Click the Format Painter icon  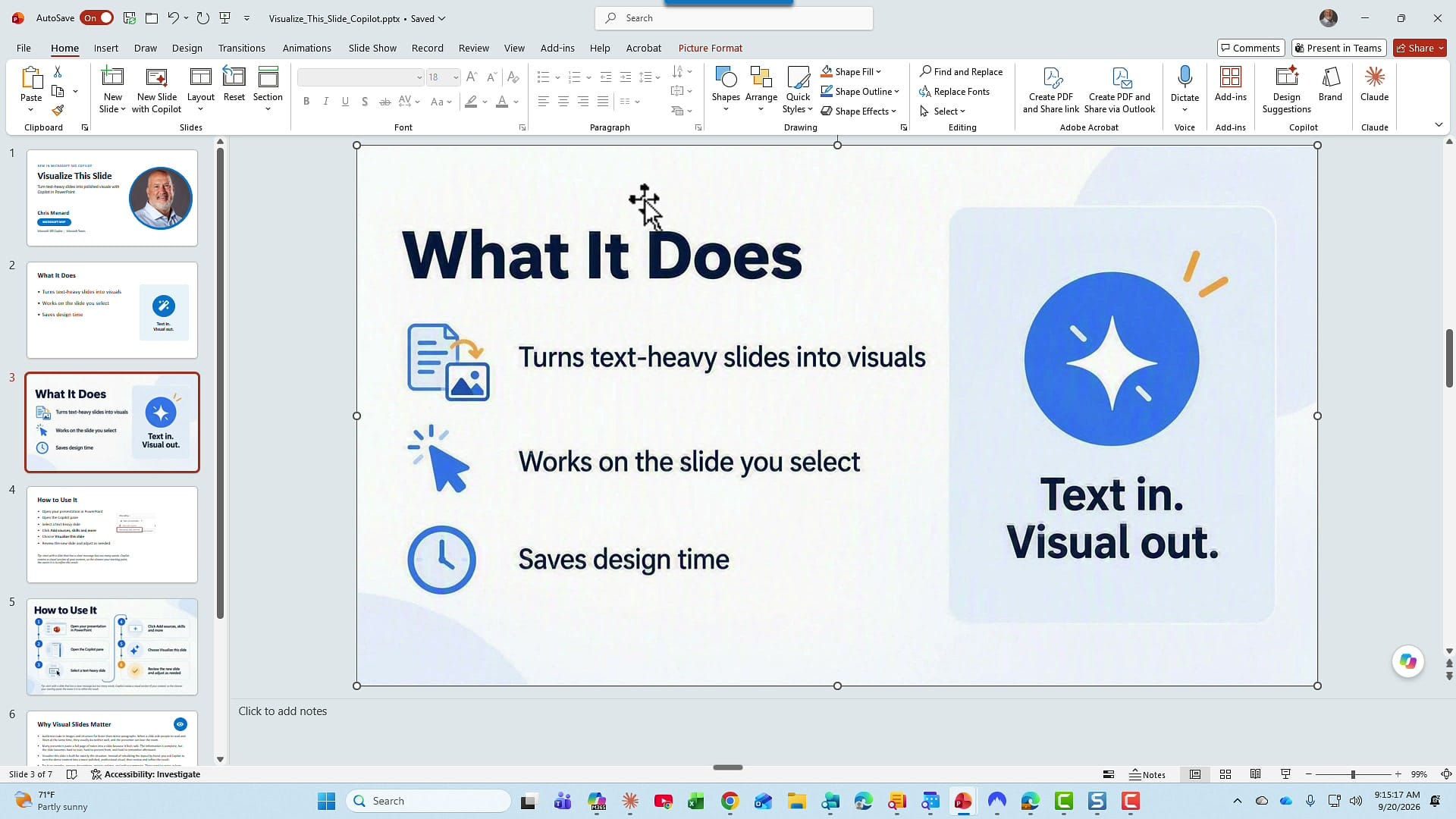coord(58,111)
